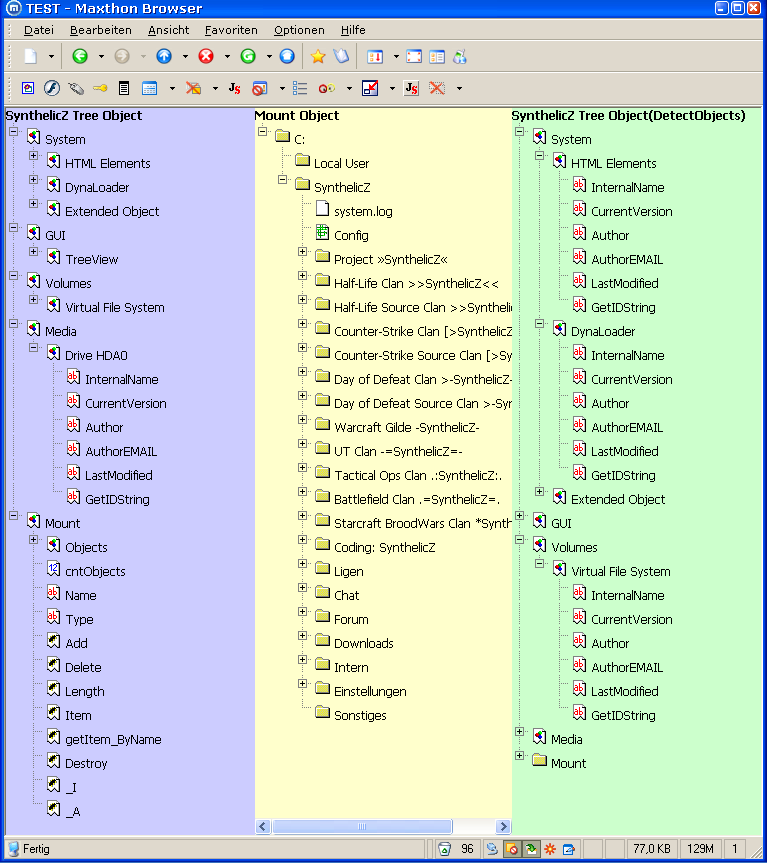Image resolution: width=767 pixels, height=863 pixels.
Task: Click the cleanup broom toolbar icon
Action: (x=460, y=56)
